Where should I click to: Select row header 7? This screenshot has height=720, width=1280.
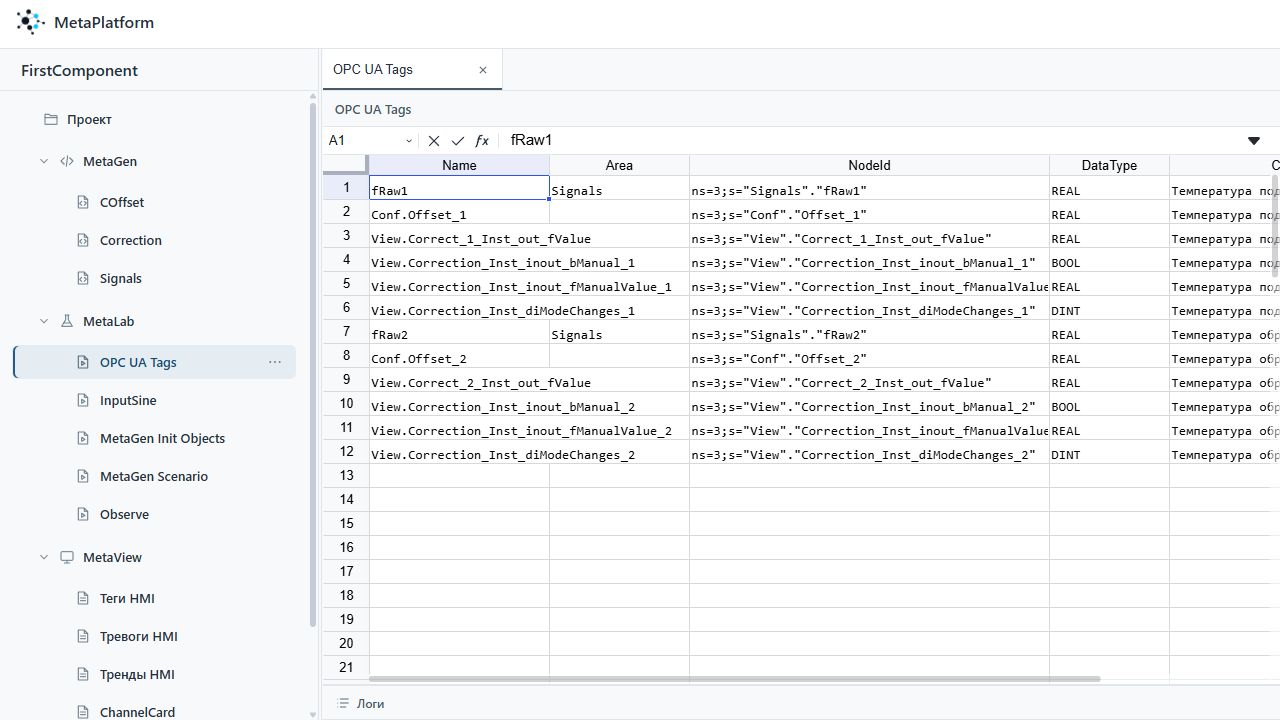346,332
